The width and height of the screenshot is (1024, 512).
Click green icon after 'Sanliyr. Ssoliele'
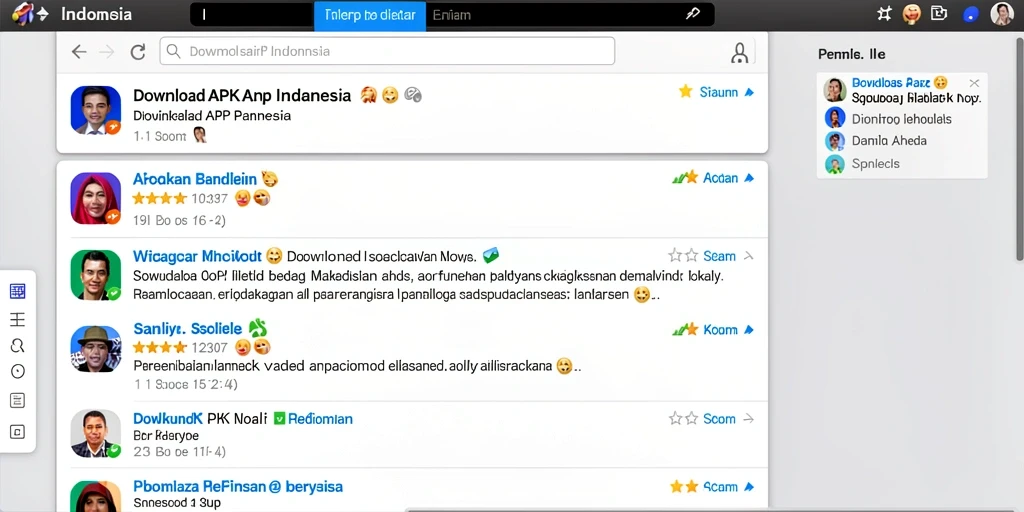257,328
